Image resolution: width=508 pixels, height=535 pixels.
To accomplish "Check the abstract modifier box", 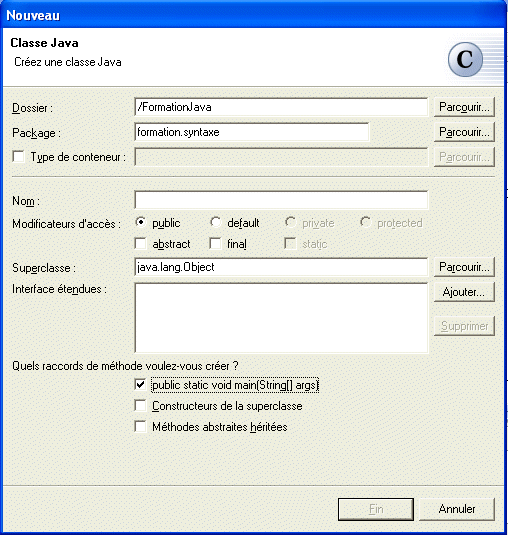I will tap(141, 244).
